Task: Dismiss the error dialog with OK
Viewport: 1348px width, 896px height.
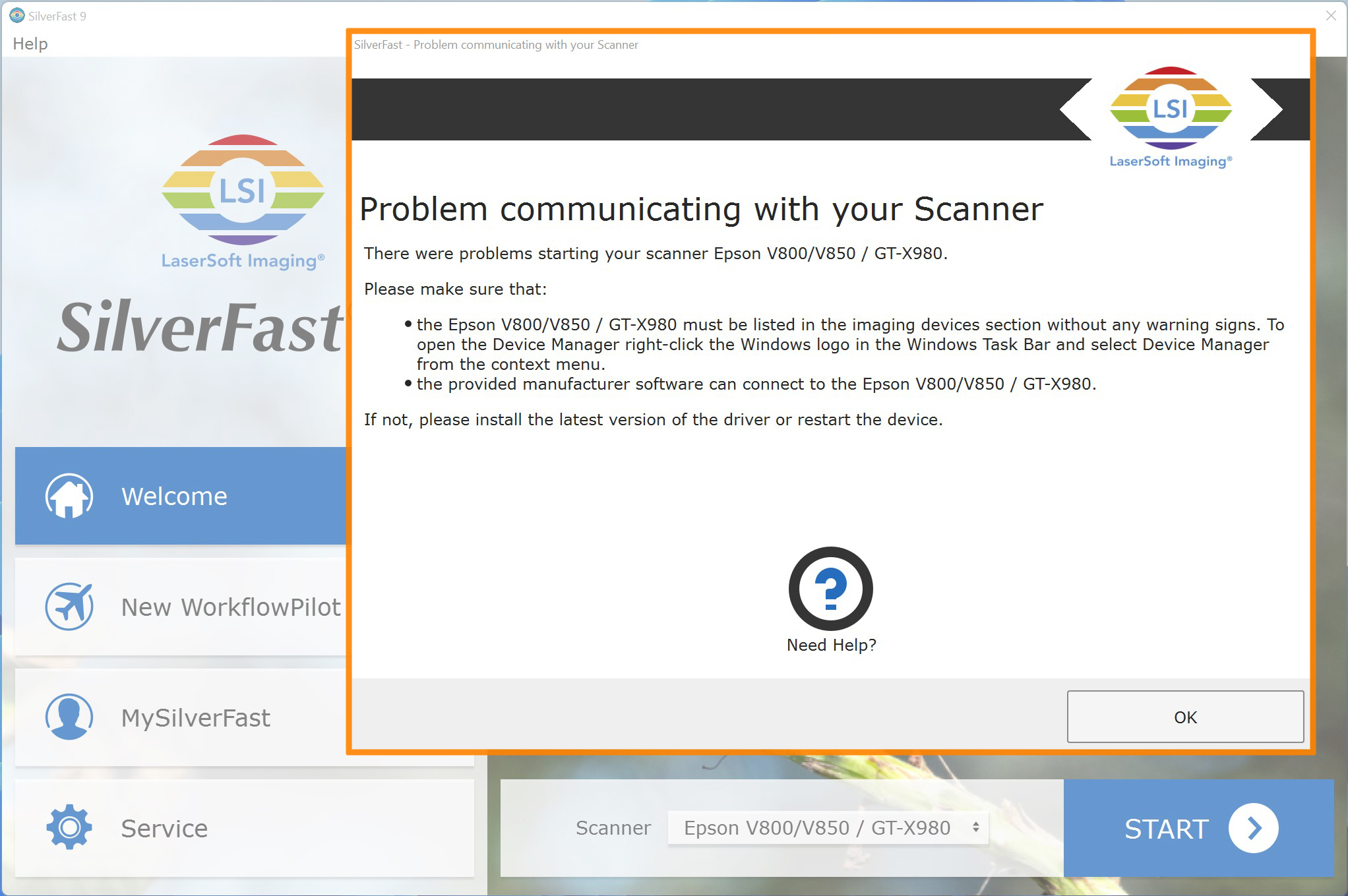Action: [x=1185, y=717]
